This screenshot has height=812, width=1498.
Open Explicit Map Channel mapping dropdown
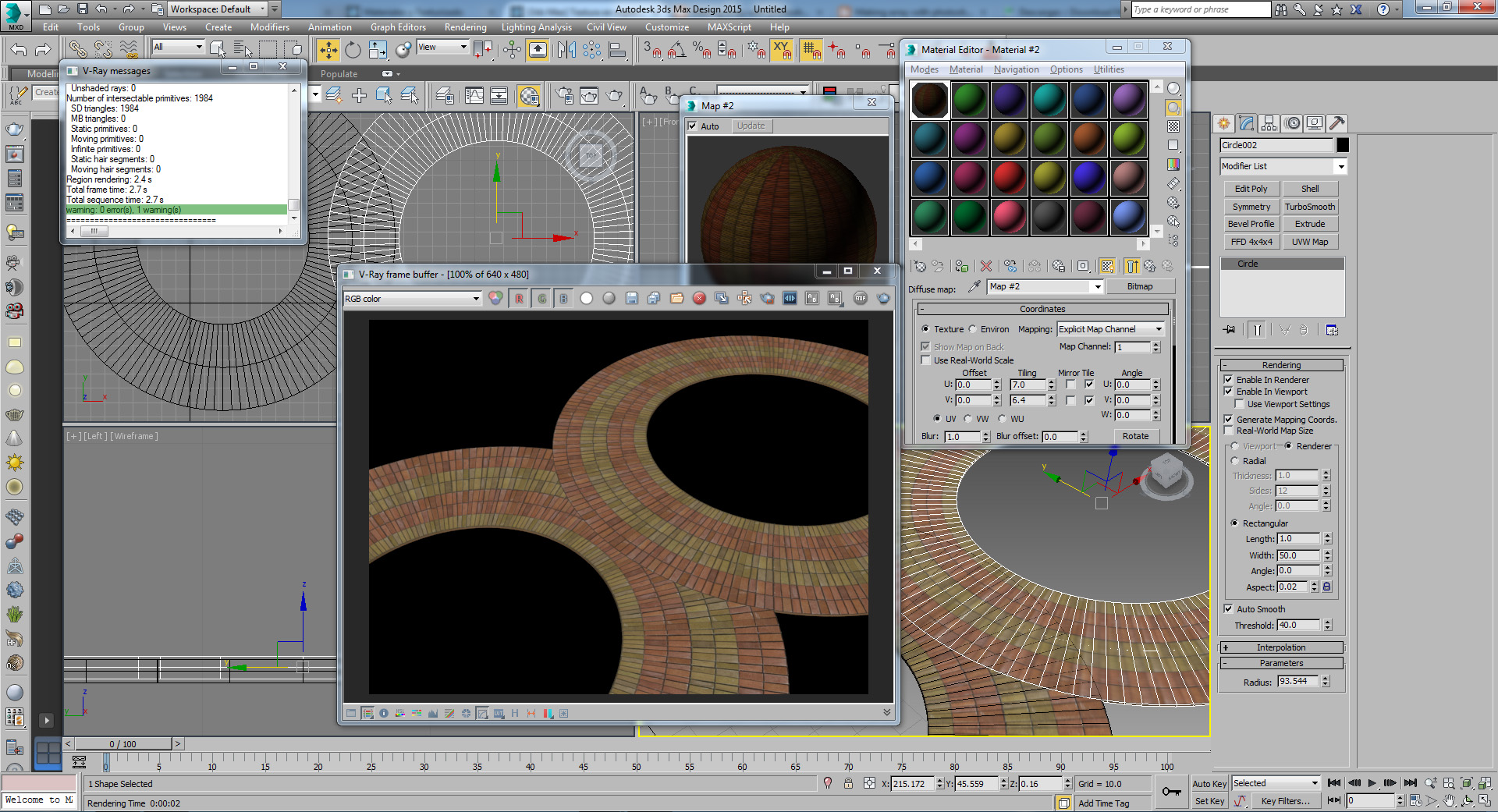point(1111,329)
